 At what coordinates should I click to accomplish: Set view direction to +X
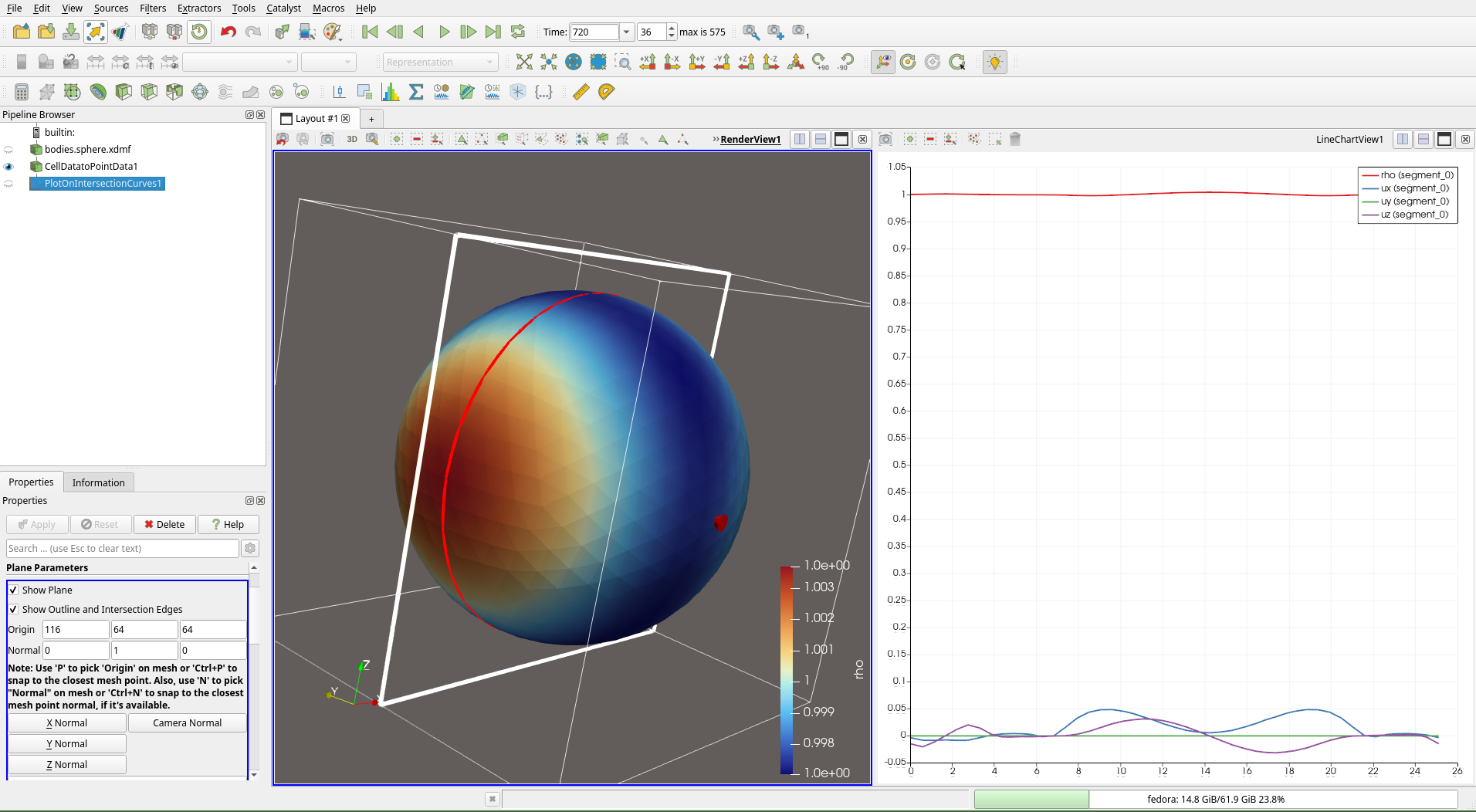coord(648,62)
